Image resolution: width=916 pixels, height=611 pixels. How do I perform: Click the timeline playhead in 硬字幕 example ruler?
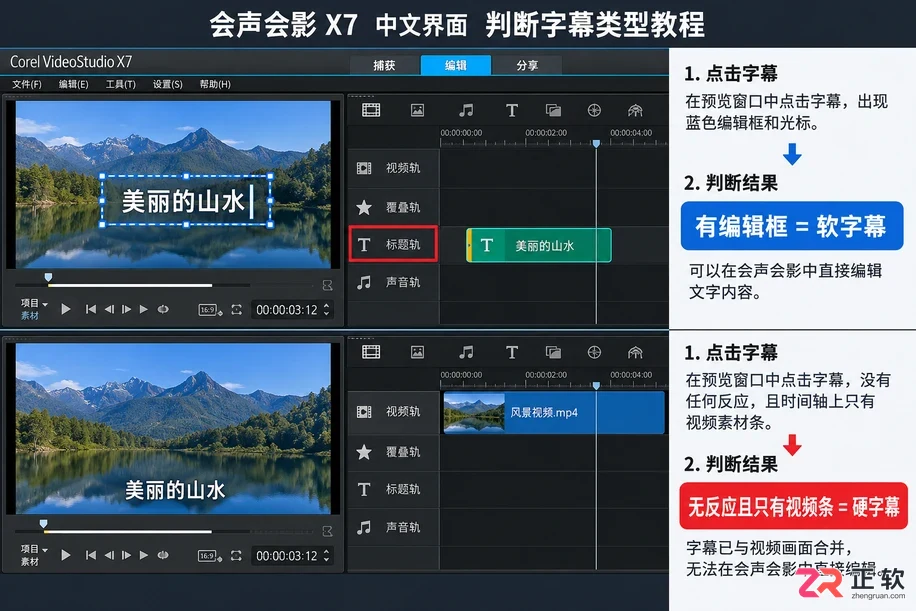pyautogui.click(x=596, y=386)
